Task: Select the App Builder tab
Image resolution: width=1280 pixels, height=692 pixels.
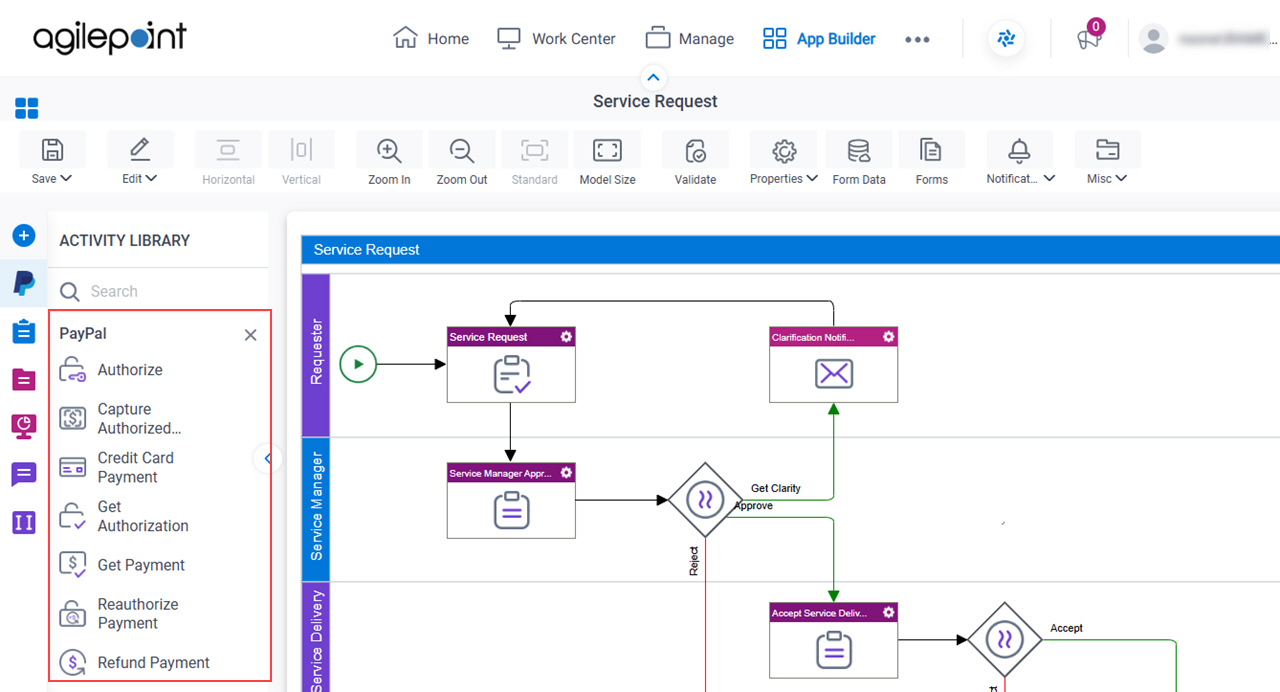Action: tap(819, 39)
